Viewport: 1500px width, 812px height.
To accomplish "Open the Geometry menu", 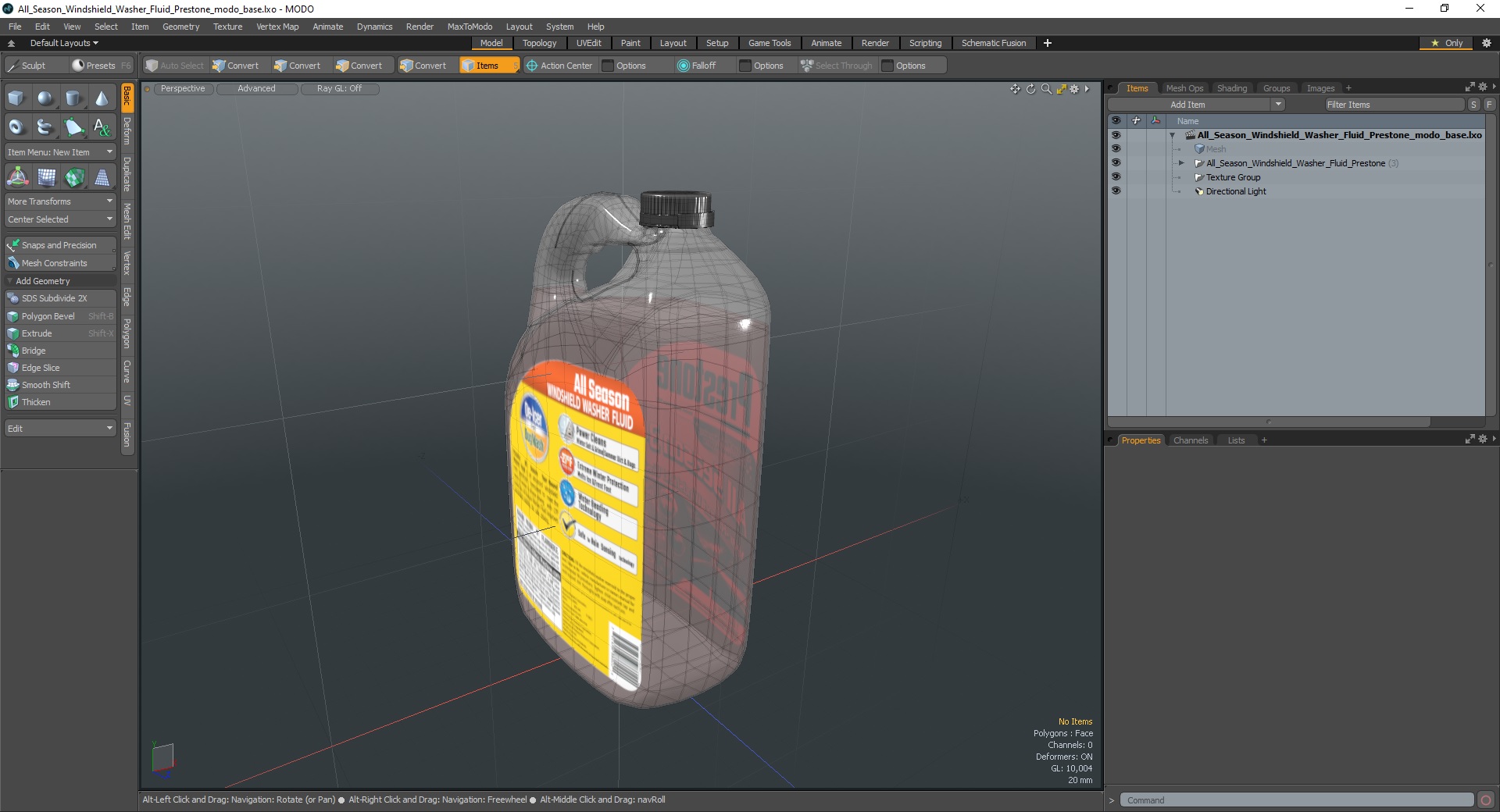I will click(x=180, y=27).
